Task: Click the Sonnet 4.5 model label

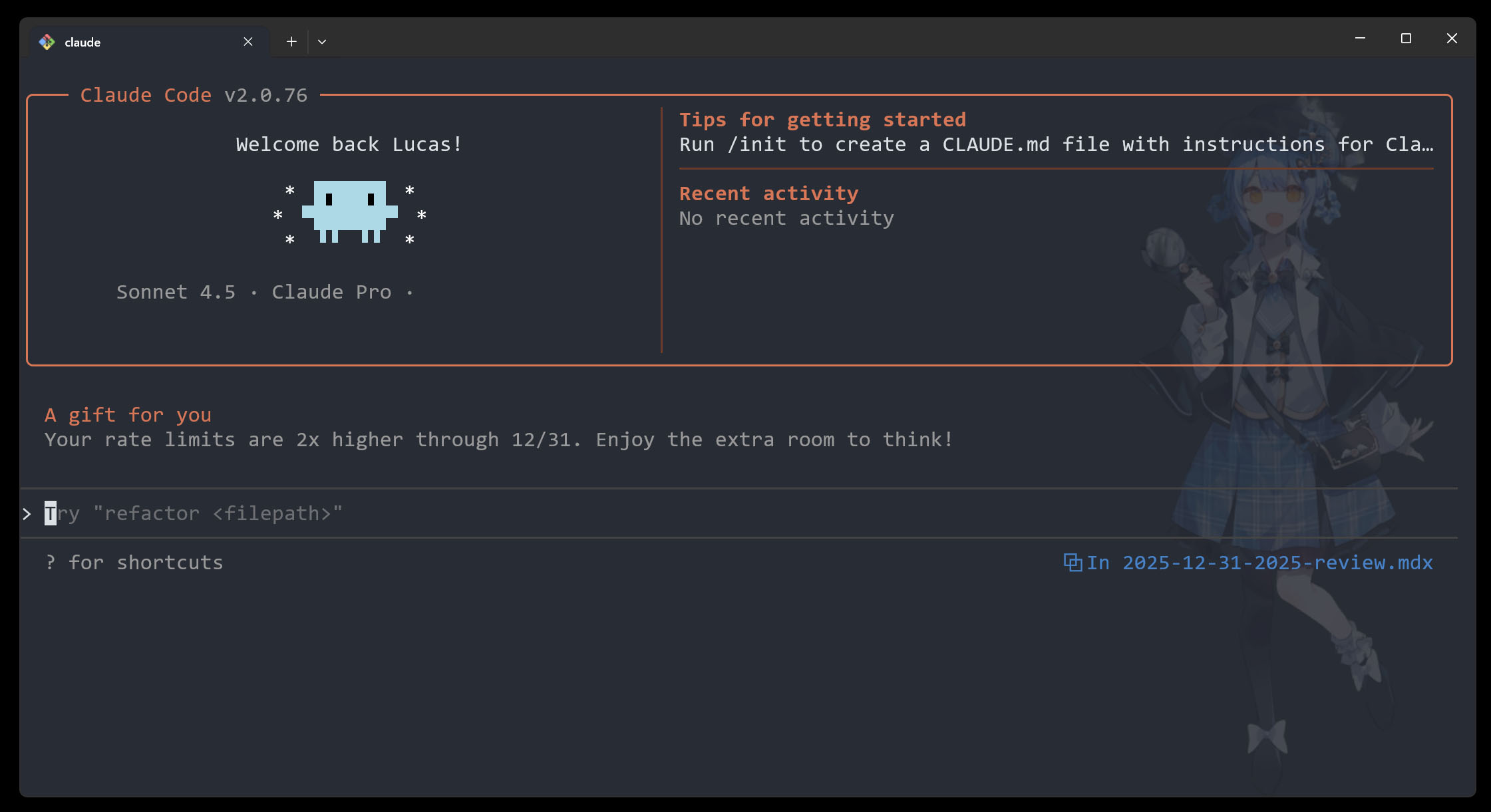Action: 176,292
